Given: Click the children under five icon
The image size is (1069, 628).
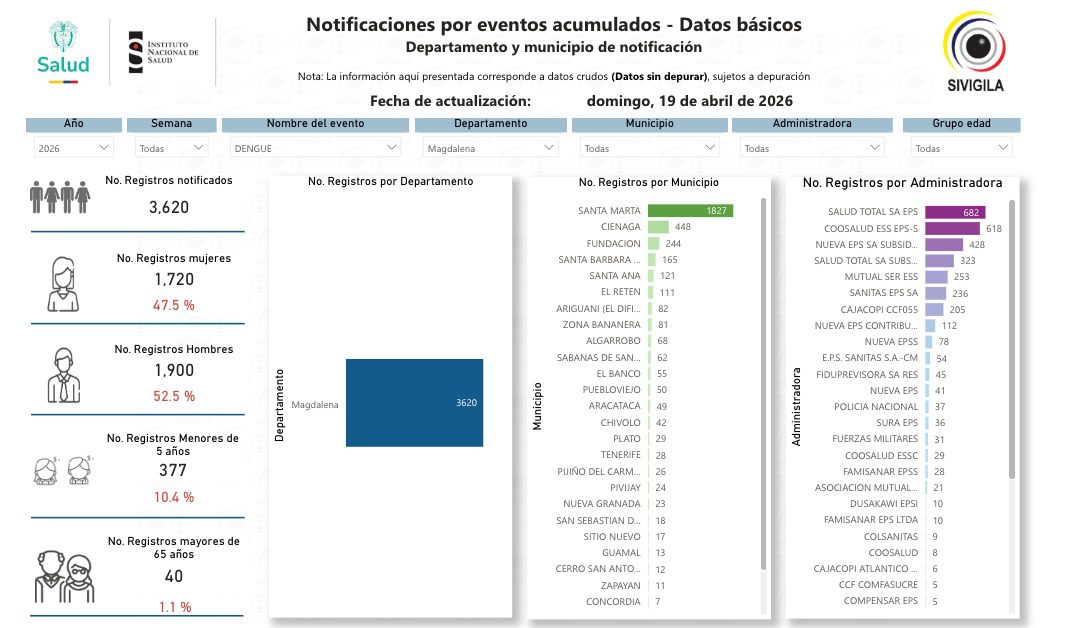Looking at the screenshot, I should [62, 470].
